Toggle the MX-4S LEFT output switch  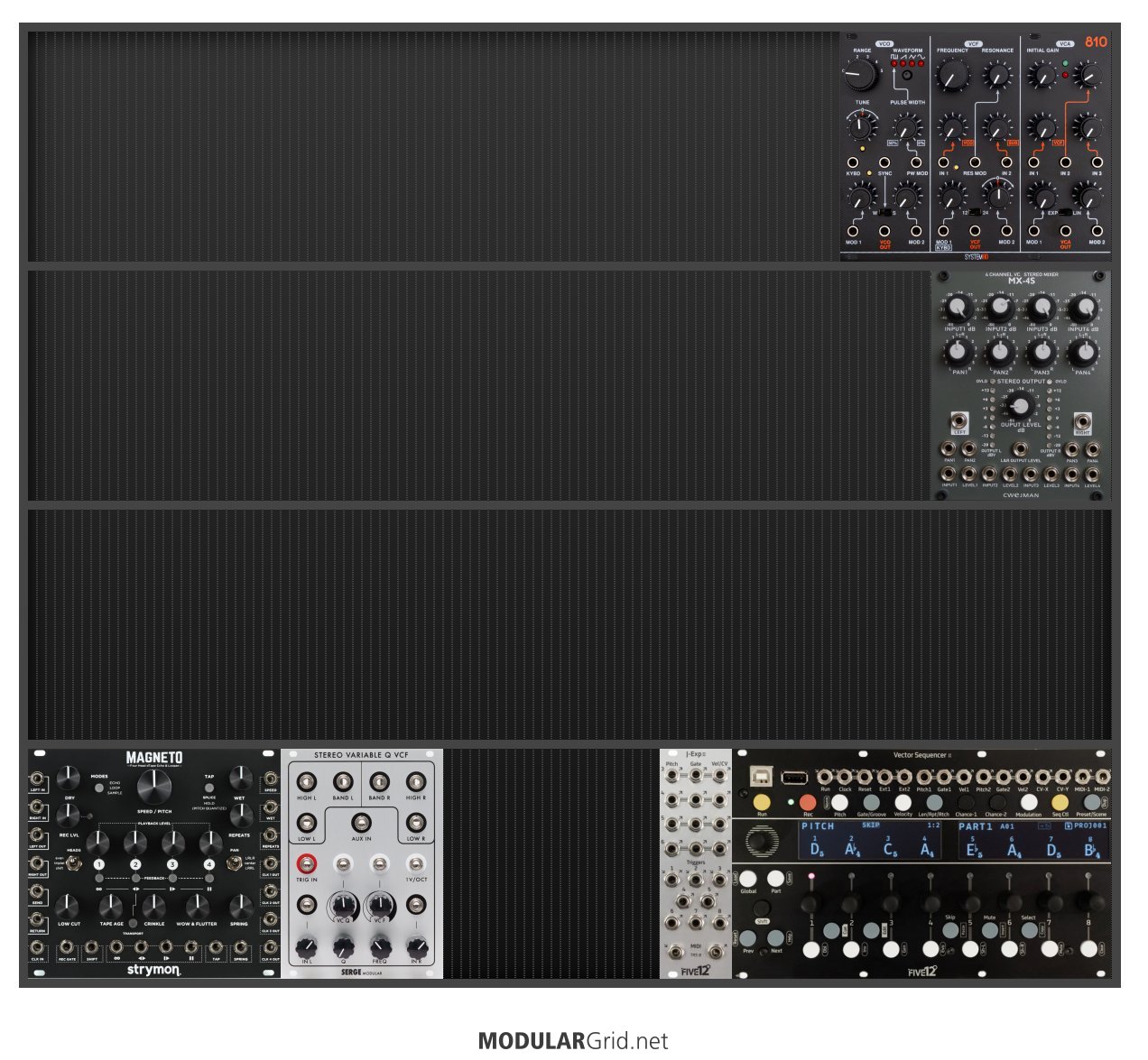pyautogui.click(x=959, y=420)
